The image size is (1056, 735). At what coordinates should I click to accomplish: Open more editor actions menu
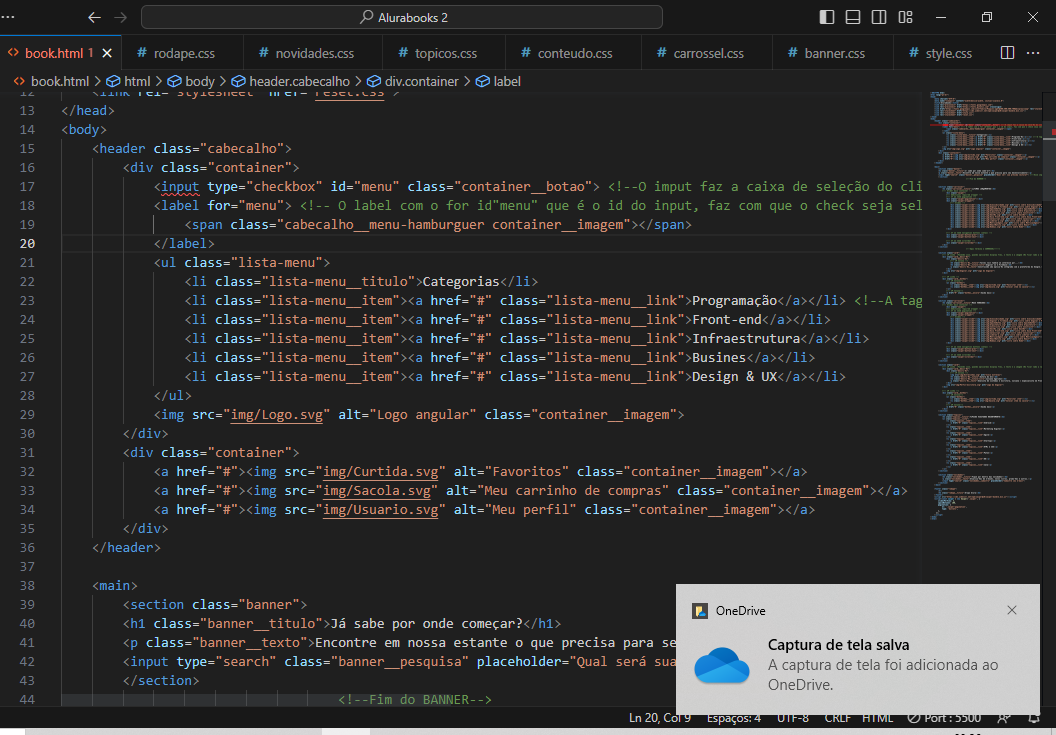pyautogui.click(x=1033, y=53)
